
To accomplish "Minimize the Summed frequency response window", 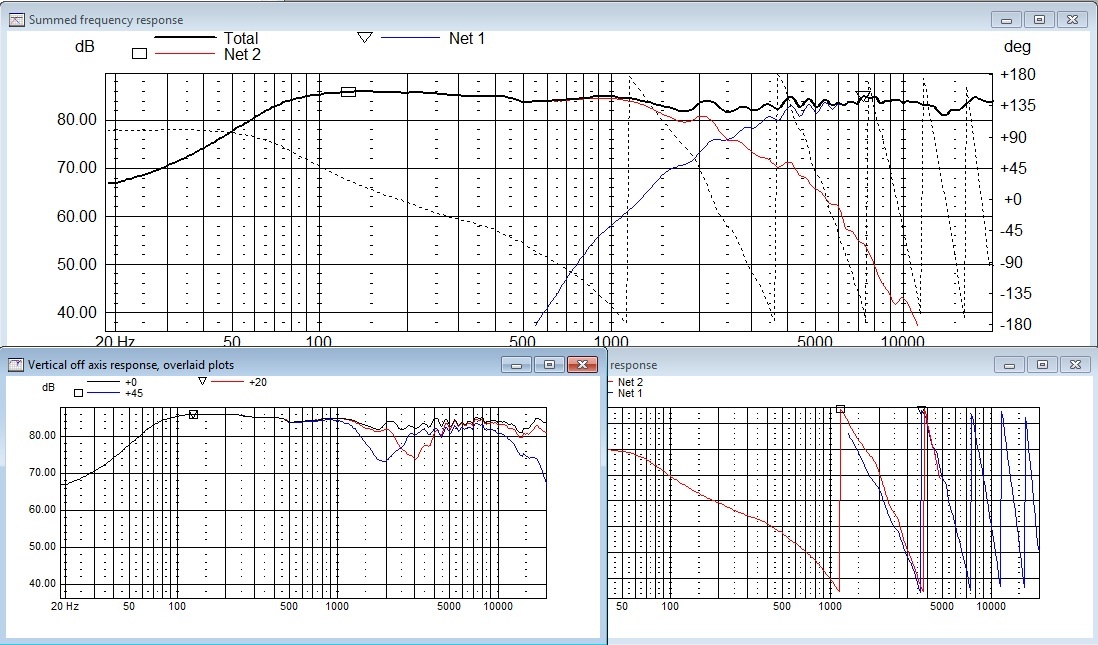I will (x=1007, y=20).
